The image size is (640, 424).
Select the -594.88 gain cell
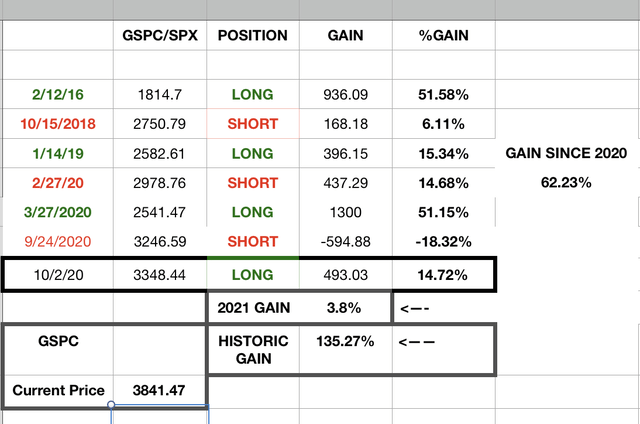pos(346,242)
